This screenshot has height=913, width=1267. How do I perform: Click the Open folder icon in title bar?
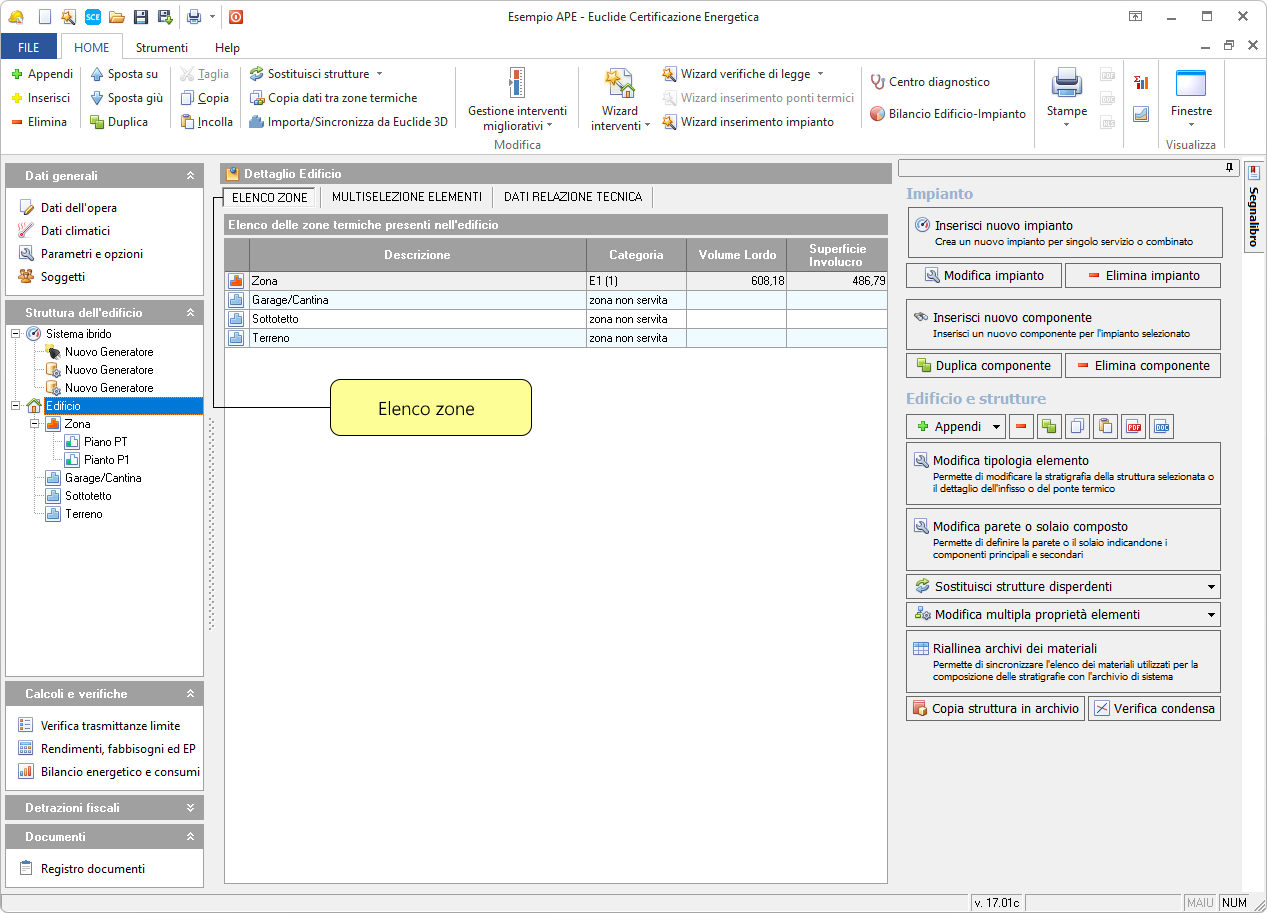(116, 17)
